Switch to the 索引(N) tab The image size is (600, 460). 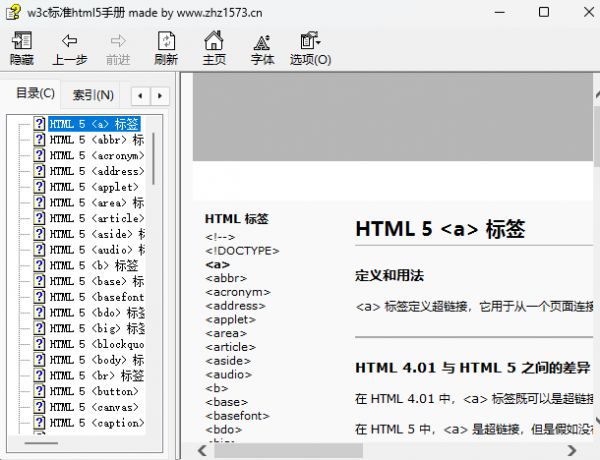point(93,95)
